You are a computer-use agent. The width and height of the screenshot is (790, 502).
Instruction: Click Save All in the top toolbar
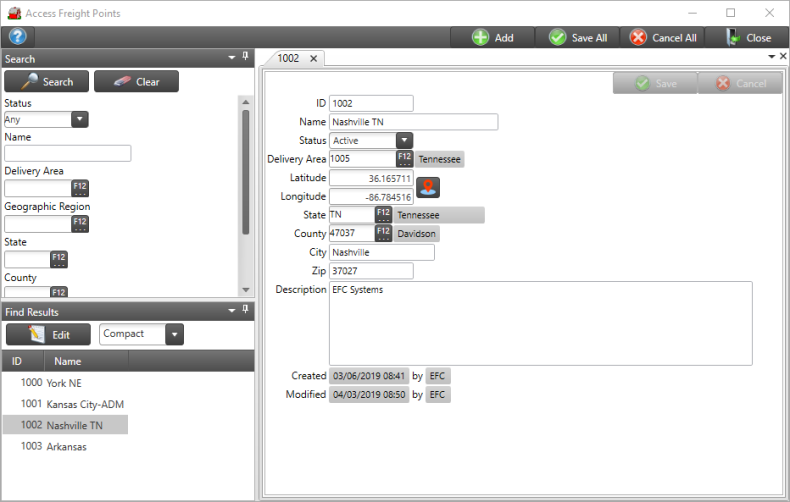click(578, 38)
